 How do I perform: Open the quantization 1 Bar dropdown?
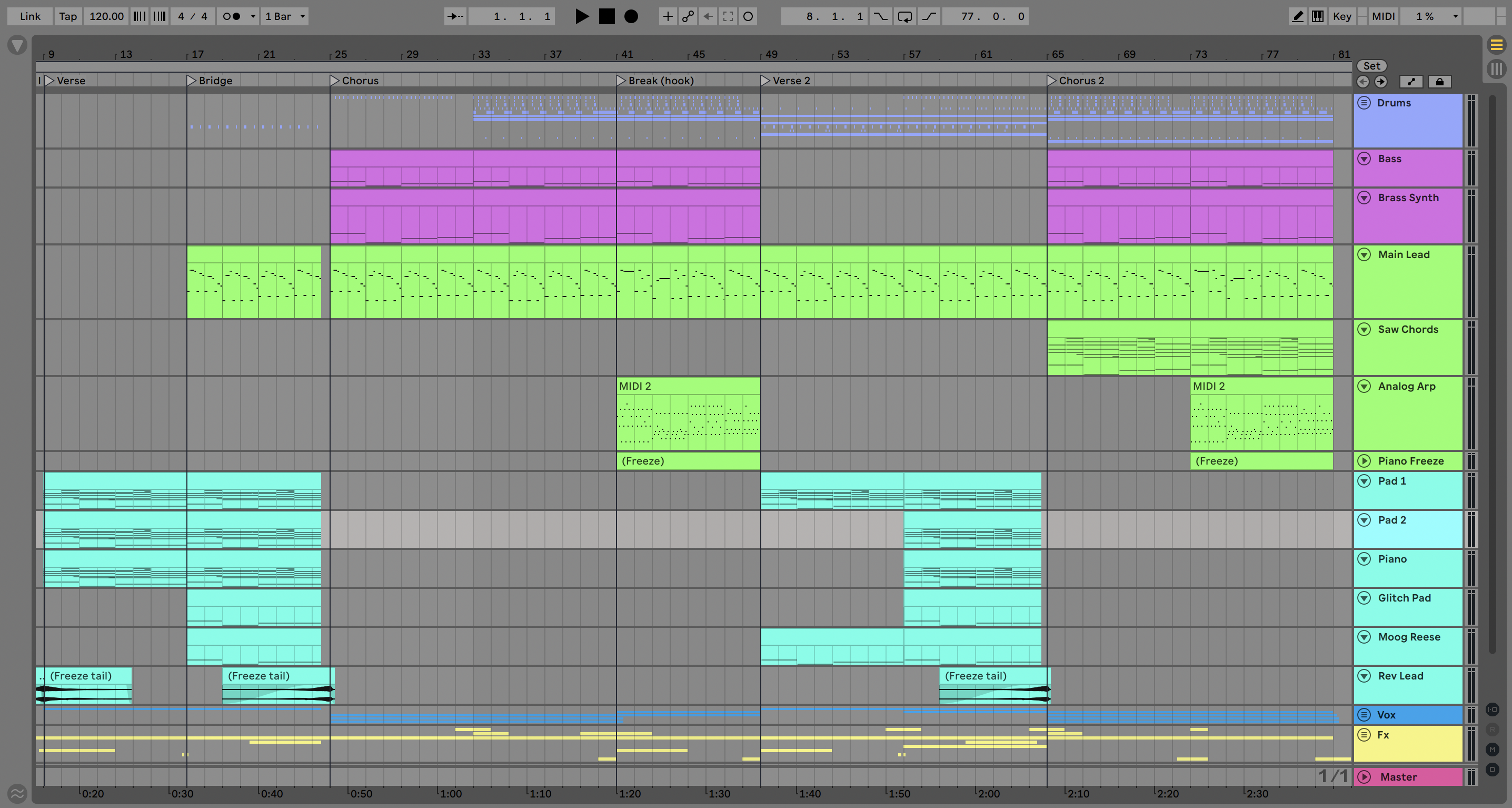click(x=285, y=16)
